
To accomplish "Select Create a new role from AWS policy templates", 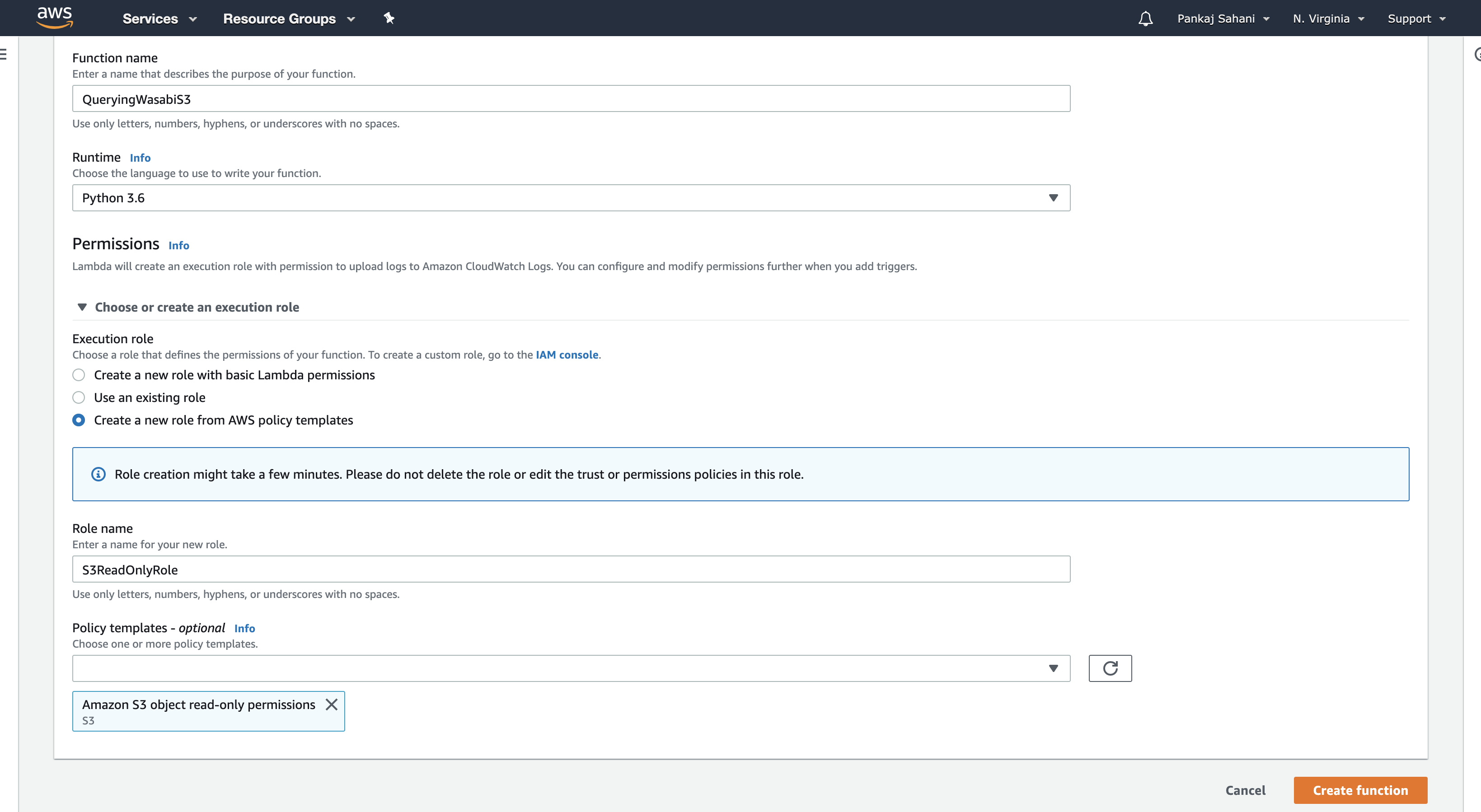I will (x=79, y=420).
